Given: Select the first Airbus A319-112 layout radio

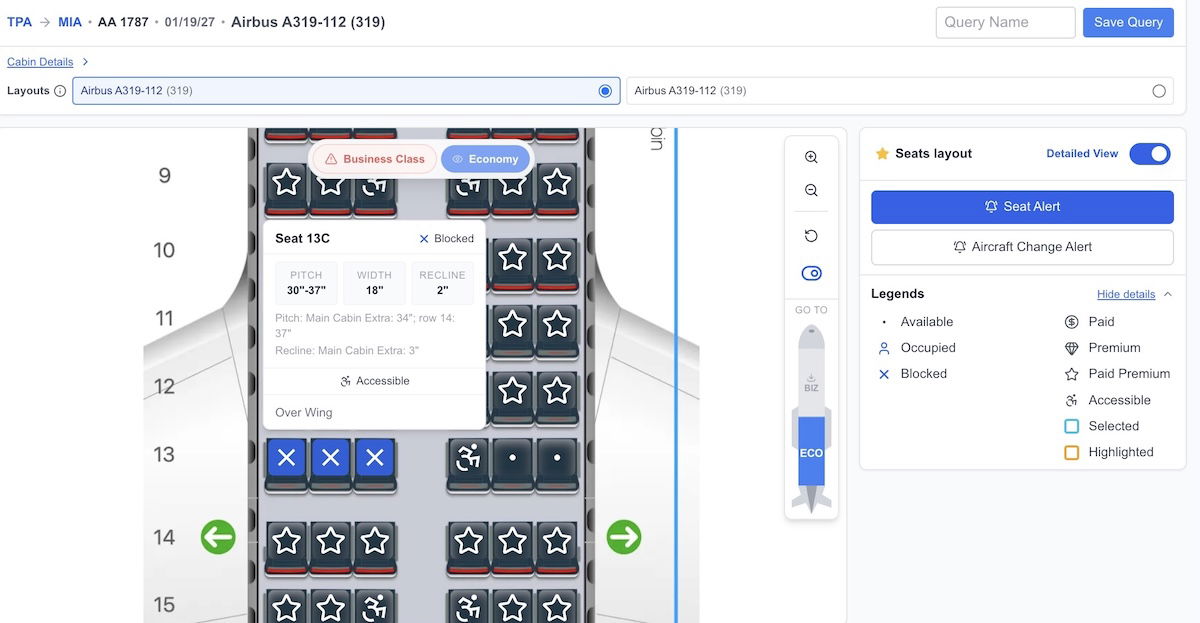Looking at the screenshot, I should 604,91.
